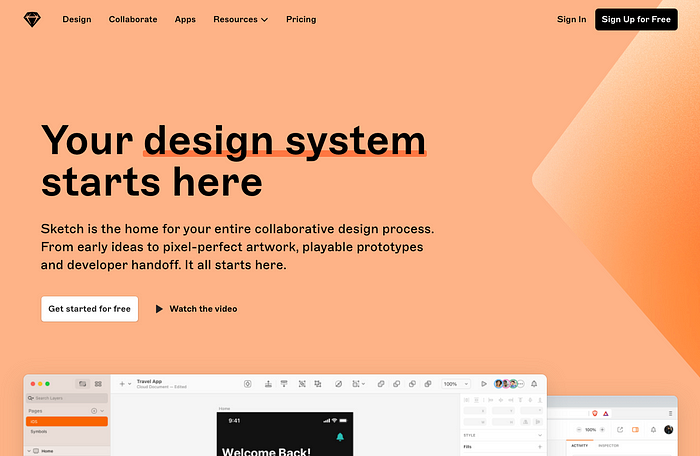Click the Sign In link
The height and width of the screenshot is (456, 700).
(571, 19)
